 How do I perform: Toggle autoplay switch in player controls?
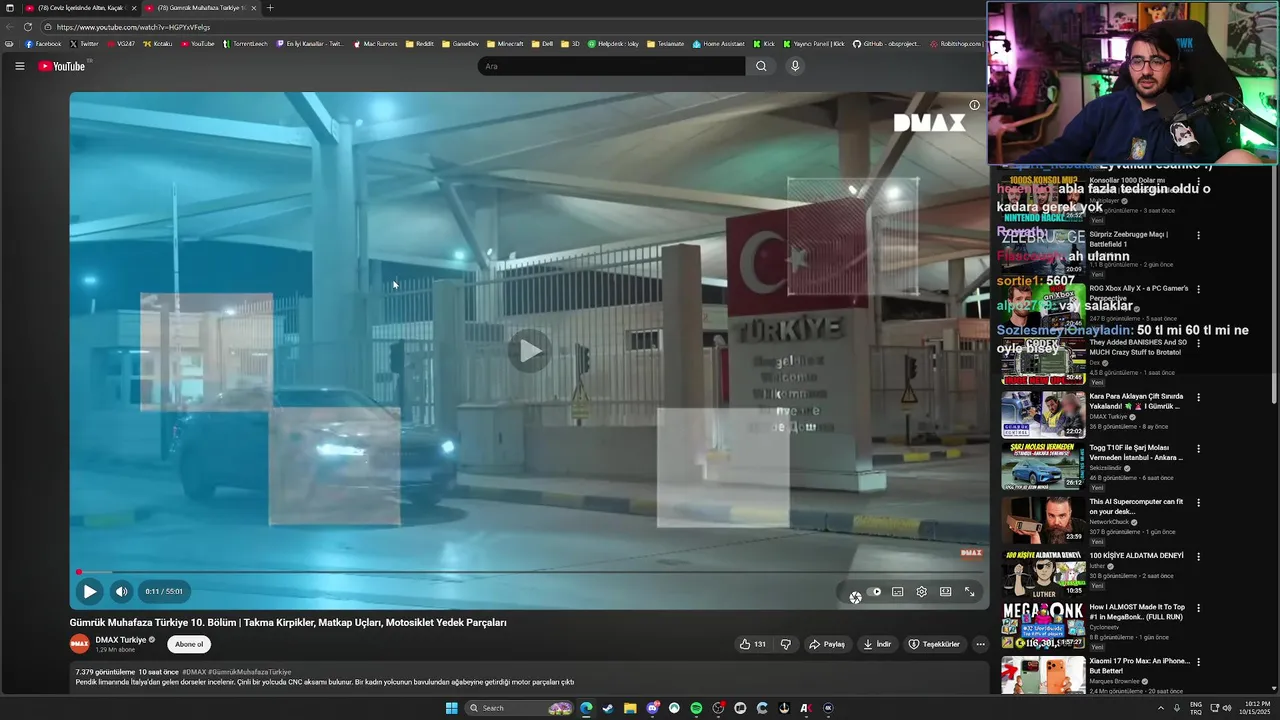coord(873,592)
